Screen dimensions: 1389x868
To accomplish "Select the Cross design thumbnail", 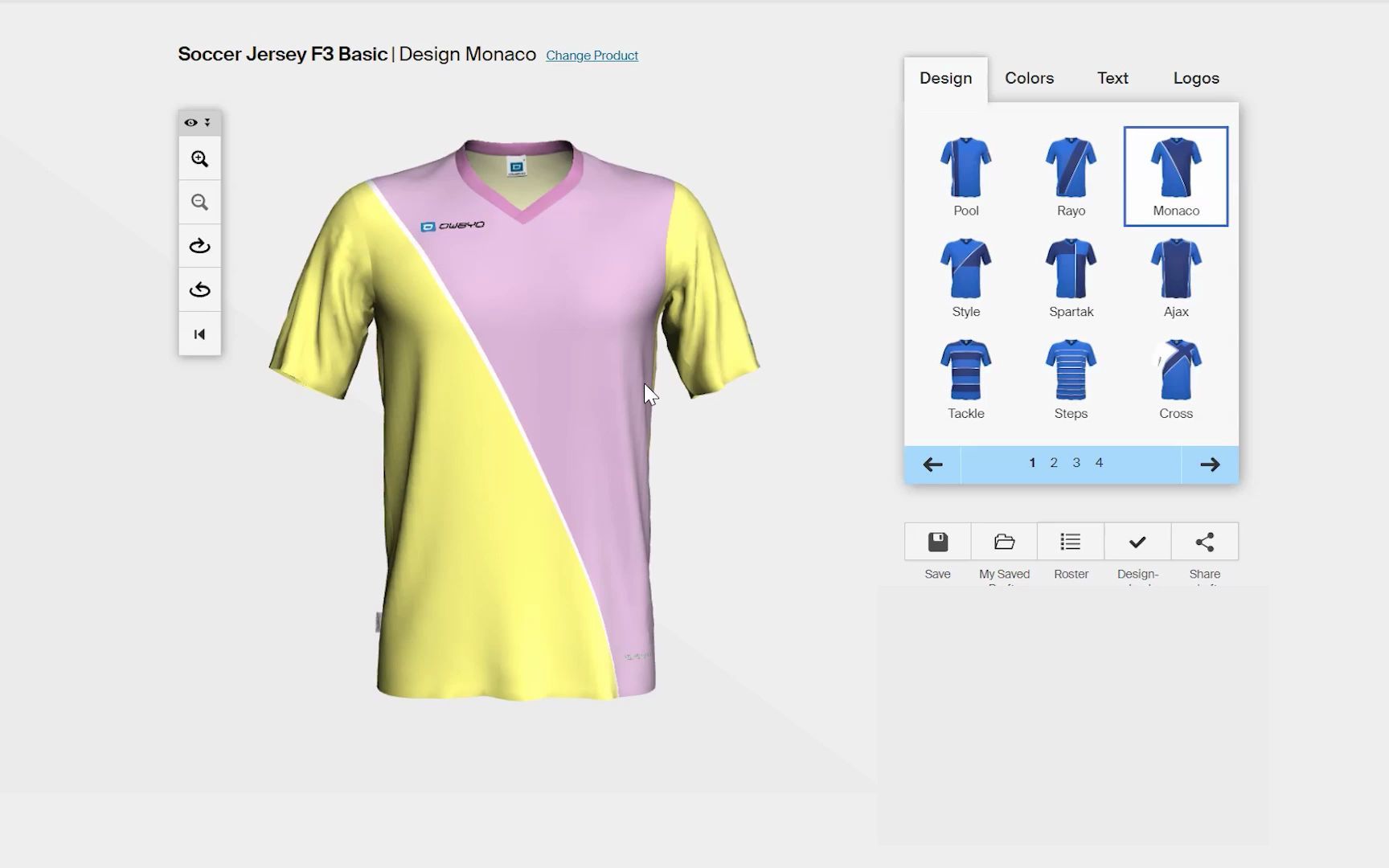I will (1176, 379).
